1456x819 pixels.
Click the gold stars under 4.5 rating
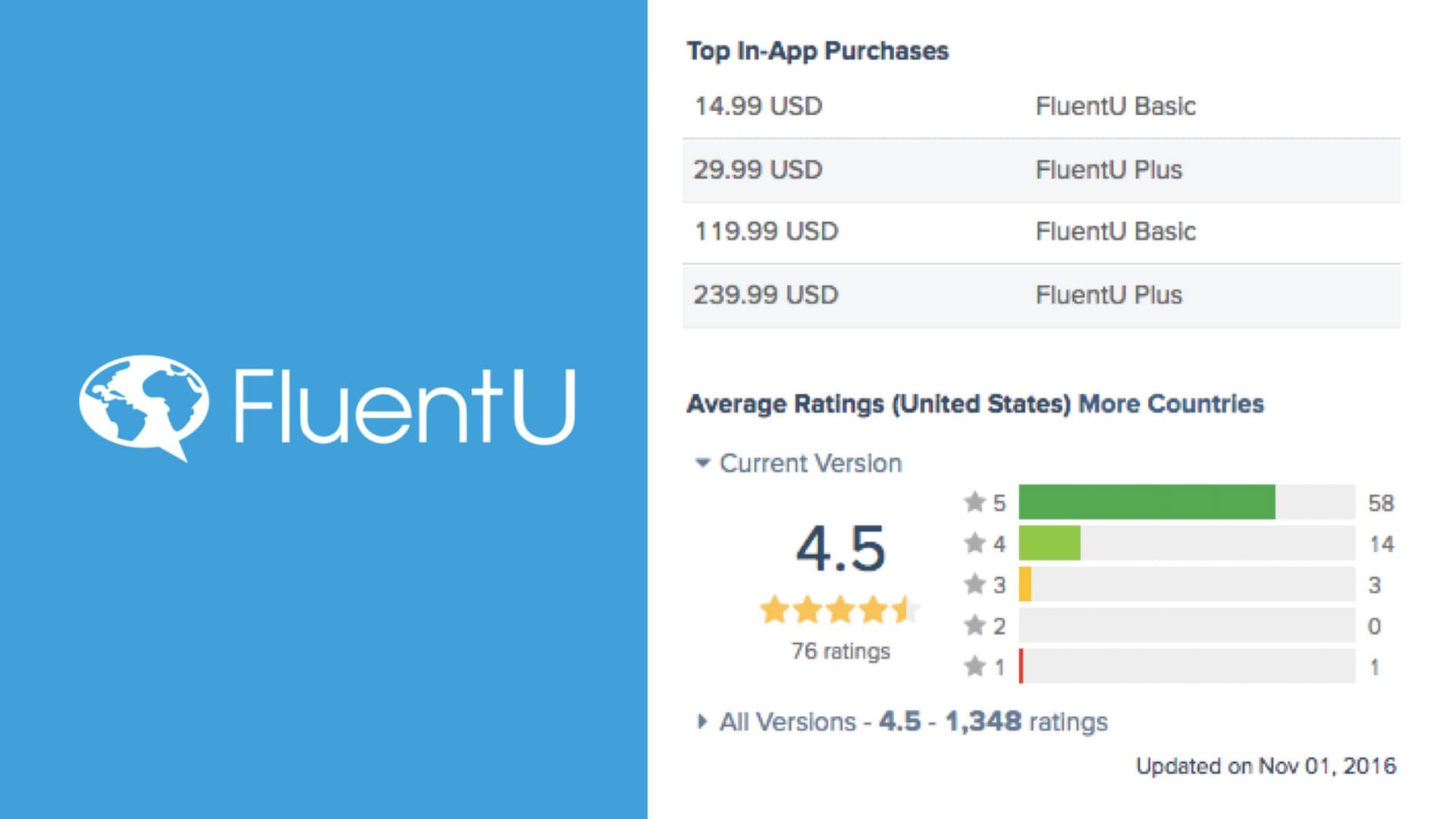point(840,610)
